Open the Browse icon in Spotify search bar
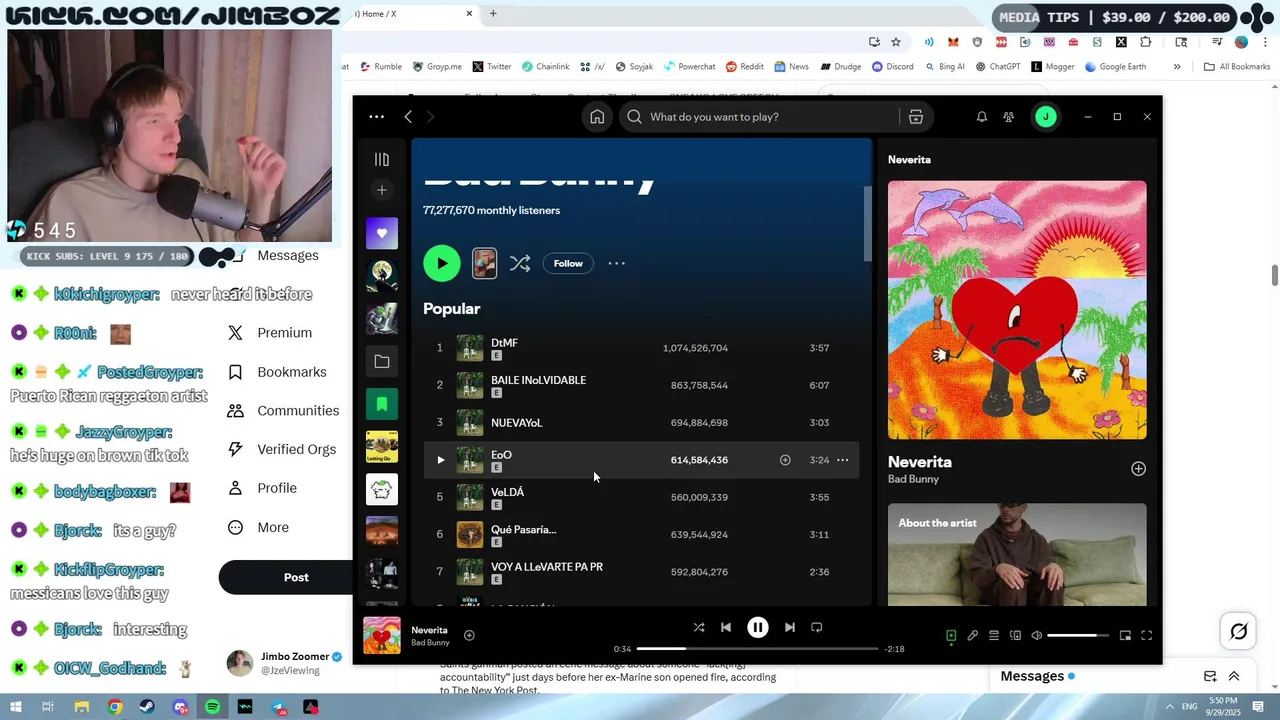 point(915,117)
